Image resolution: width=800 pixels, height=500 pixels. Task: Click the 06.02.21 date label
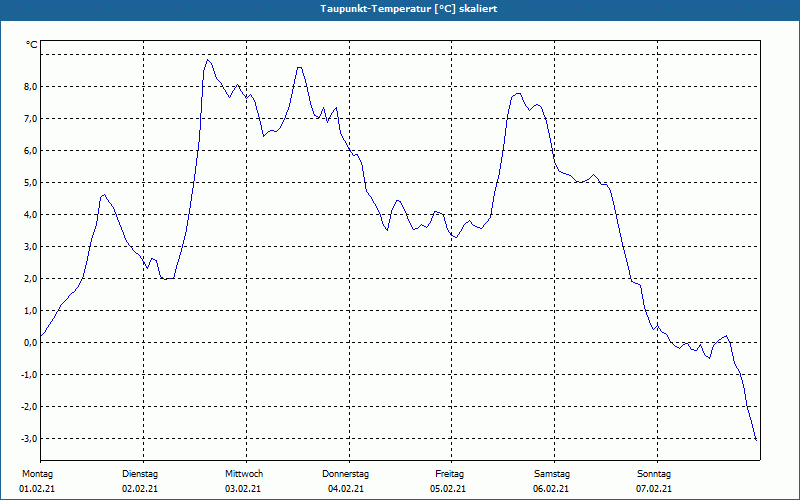pos(551,489)
